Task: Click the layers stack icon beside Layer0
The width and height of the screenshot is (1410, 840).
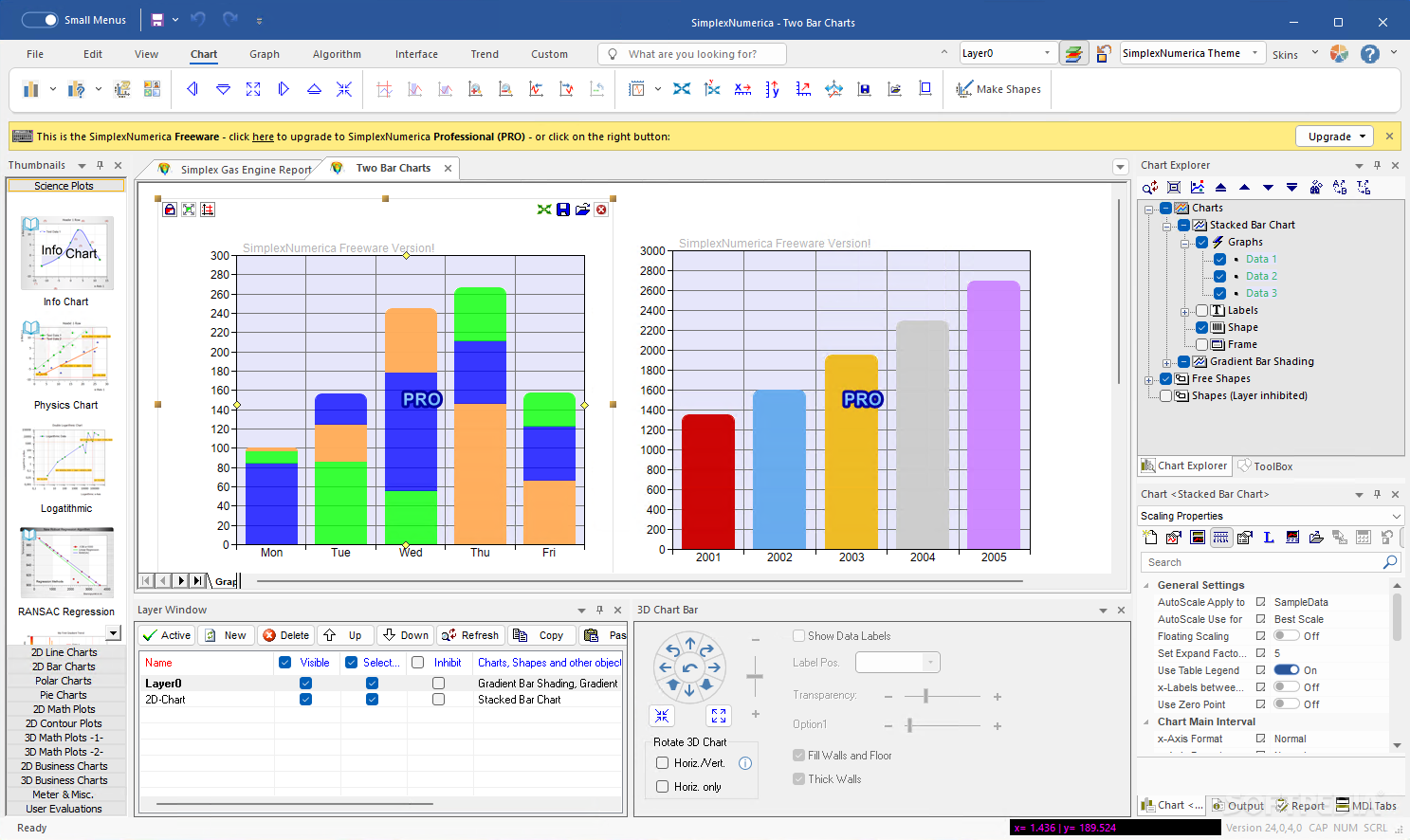Action: pyautogui.click(x=1073, y=54)
